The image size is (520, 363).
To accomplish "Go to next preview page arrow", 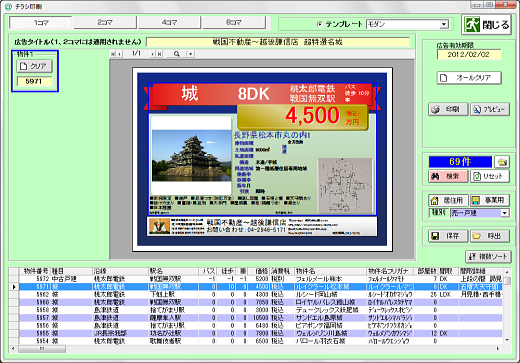I will click(152, 54).
